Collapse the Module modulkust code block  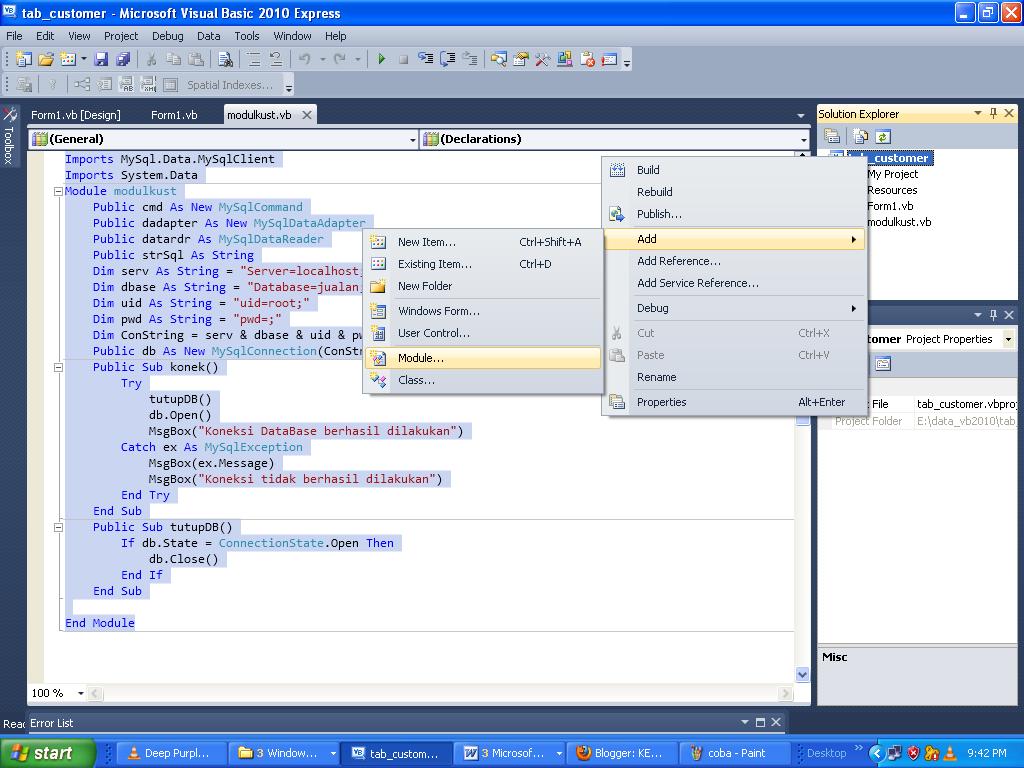[x=58, y=191]
